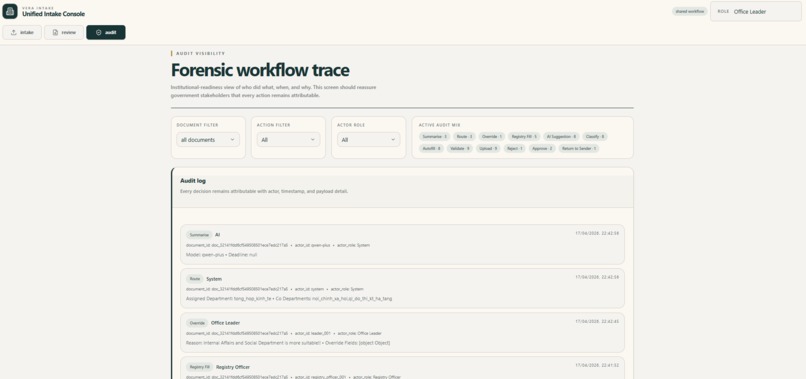This screenshot has height=379, width=806.
Task: Click the "Registry Officer" actor name
Action: 233,367
